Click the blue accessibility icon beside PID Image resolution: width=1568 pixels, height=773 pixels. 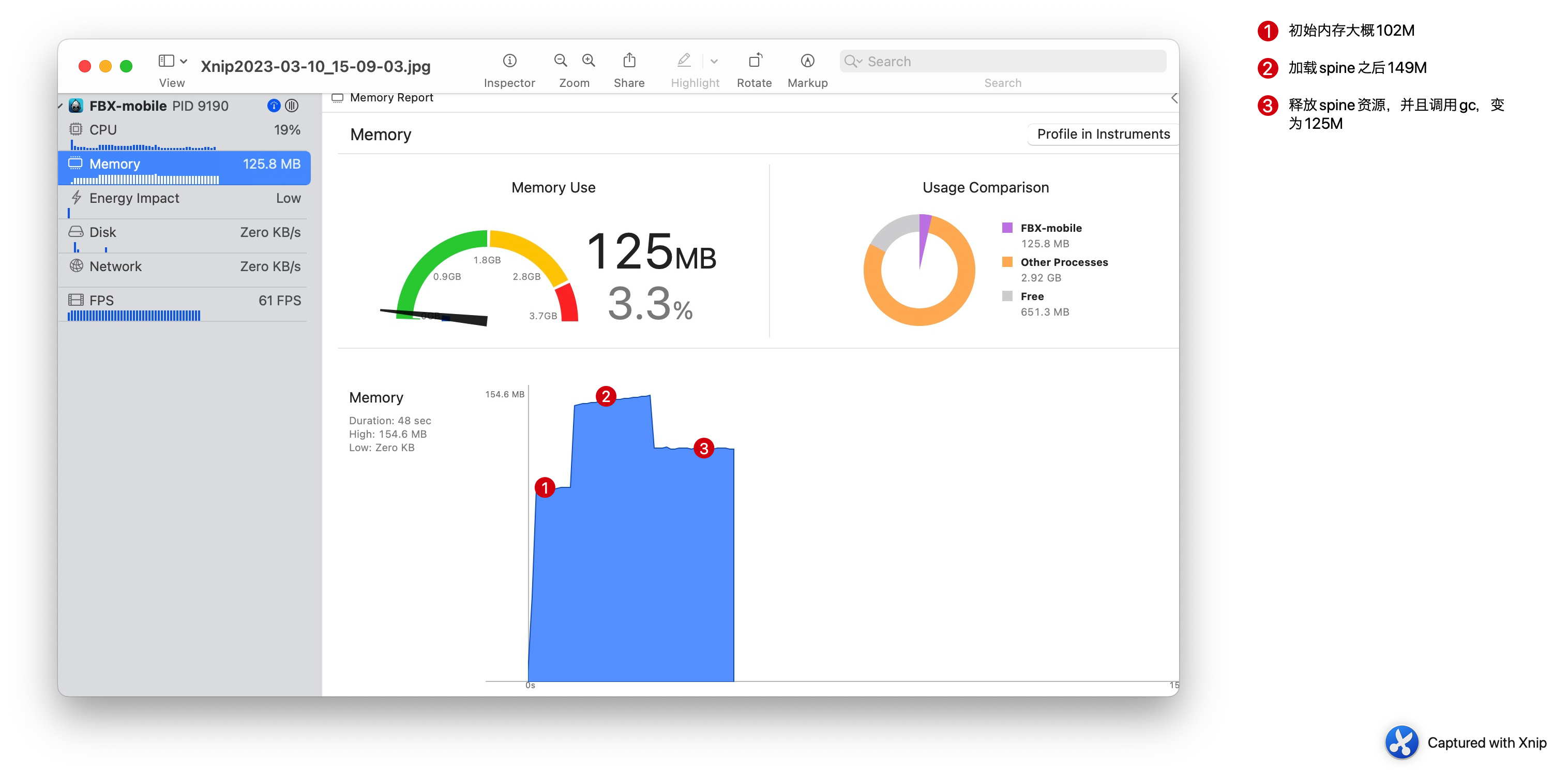coord(273,106)
